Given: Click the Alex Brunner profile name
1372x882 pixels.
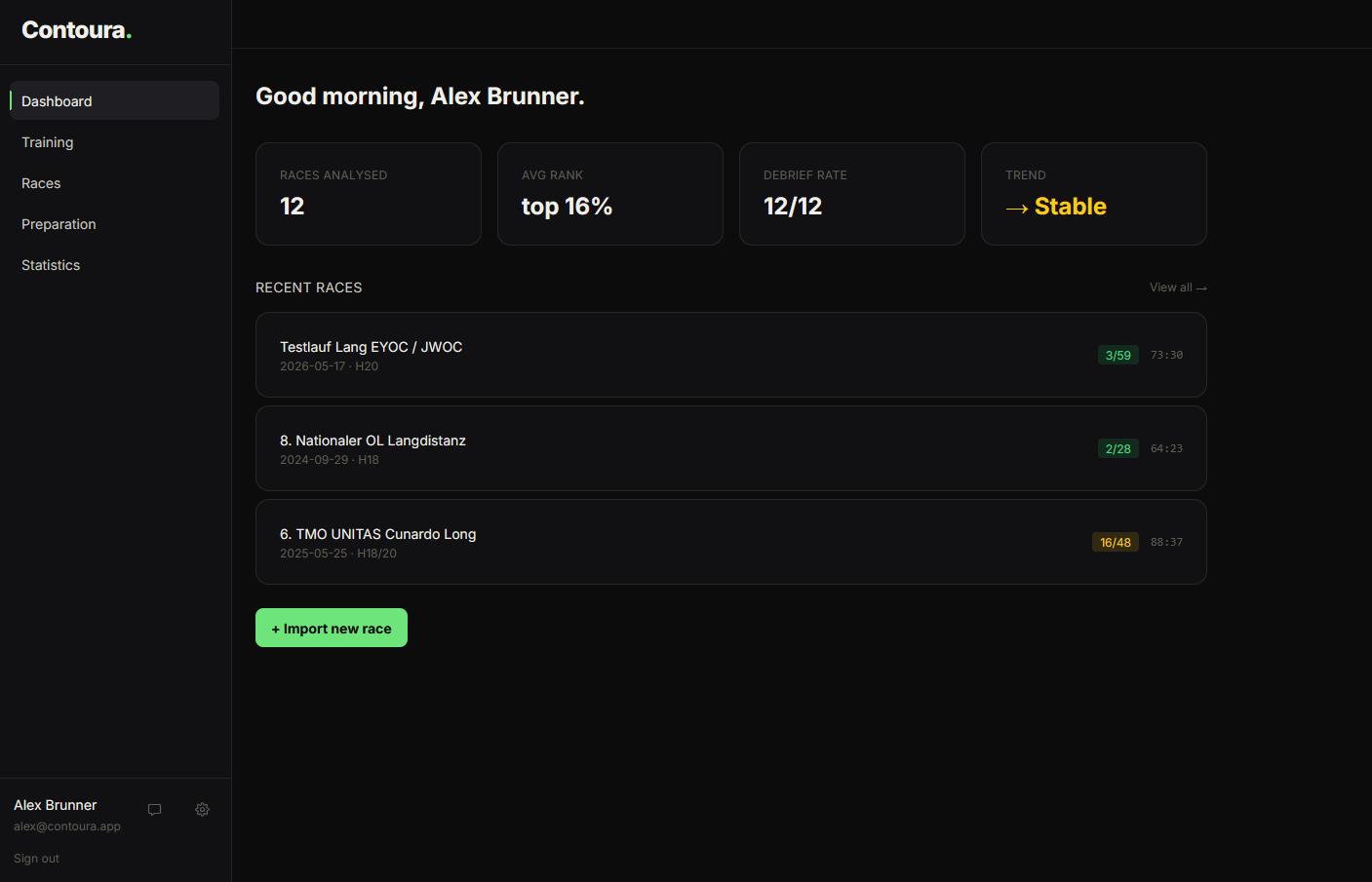Looking at the screenshot, I should pyautogui.click(x=56, y=805).
